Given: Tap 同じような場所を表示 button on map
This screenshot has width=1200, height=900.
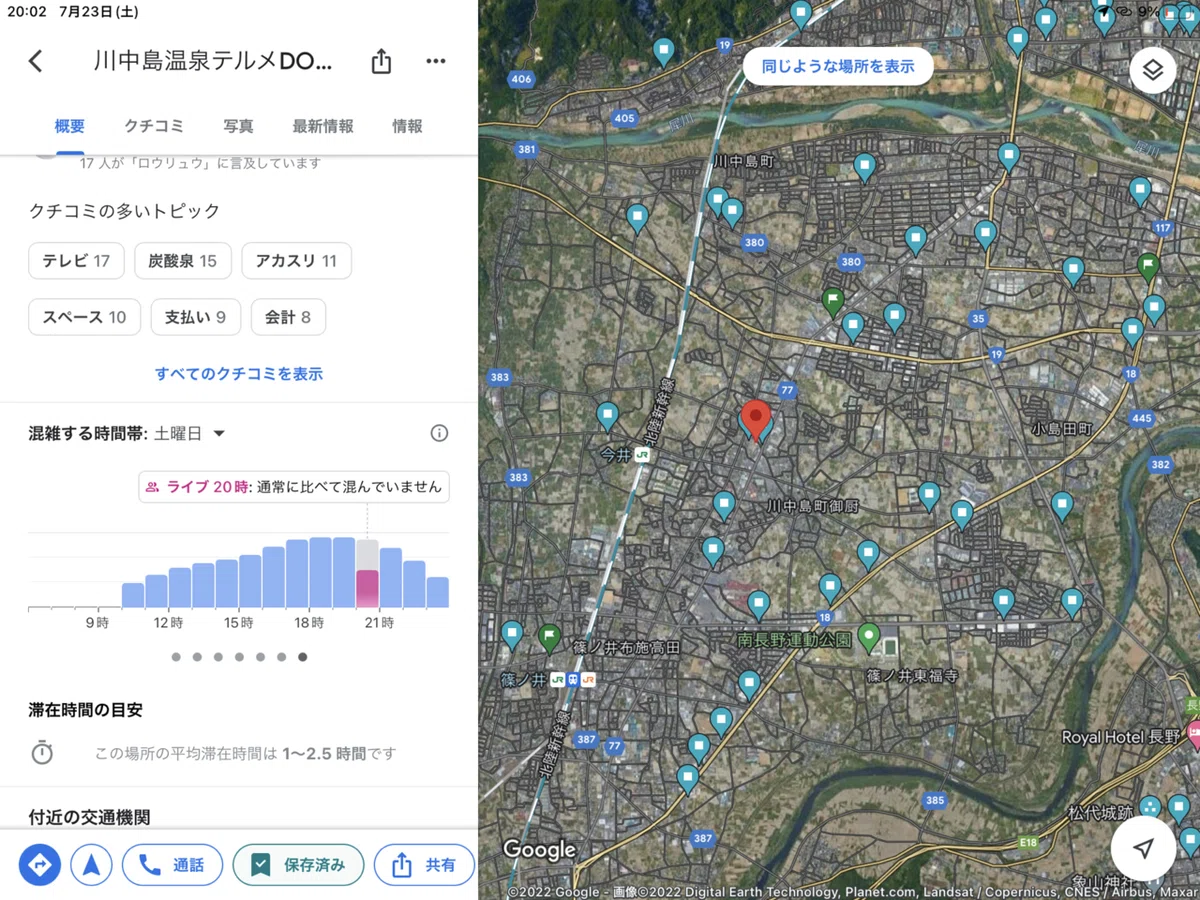Looking at the screenshot, I should [x=838, y=66].
